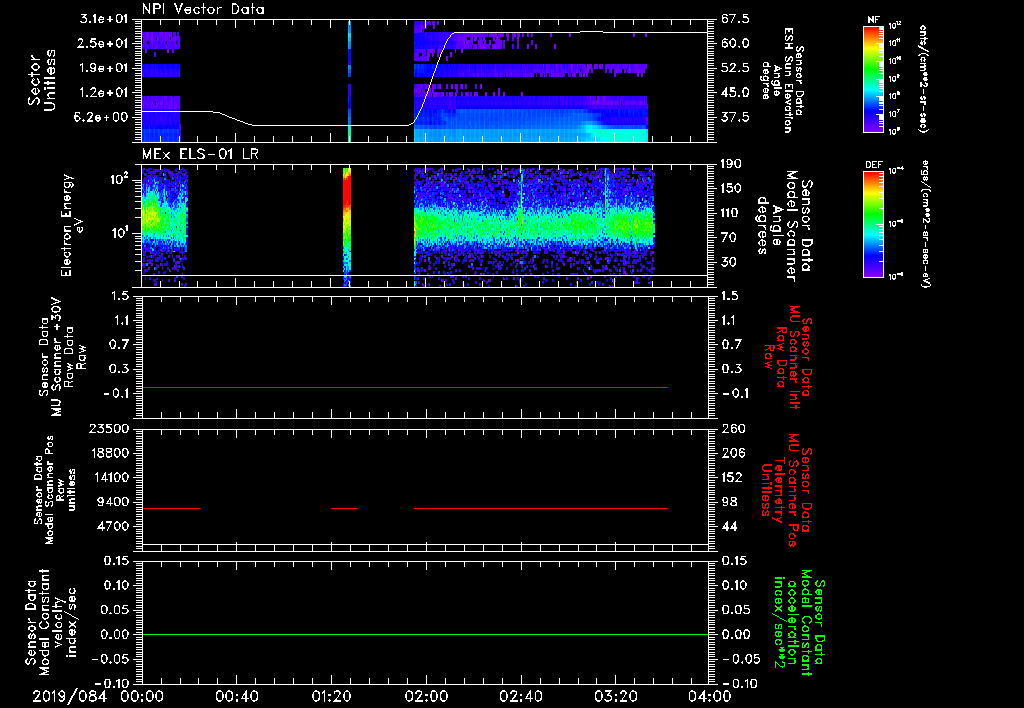Click the "1.9e+01" sector tick label
Viewport: 1024px width, 708px height.
tap(104, 68)
